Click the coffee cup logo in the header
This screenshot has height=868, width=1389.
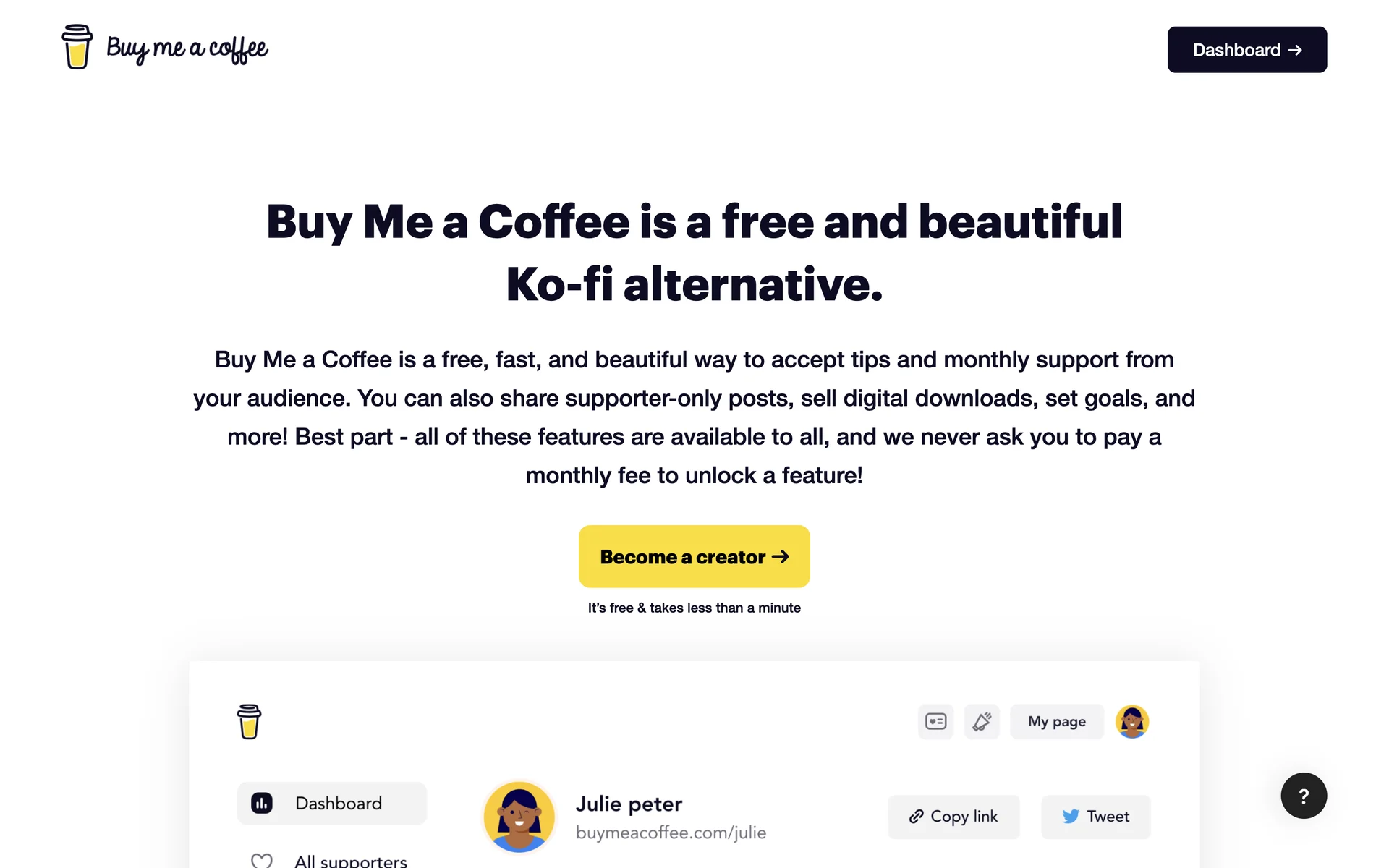[x=77, y=48]
